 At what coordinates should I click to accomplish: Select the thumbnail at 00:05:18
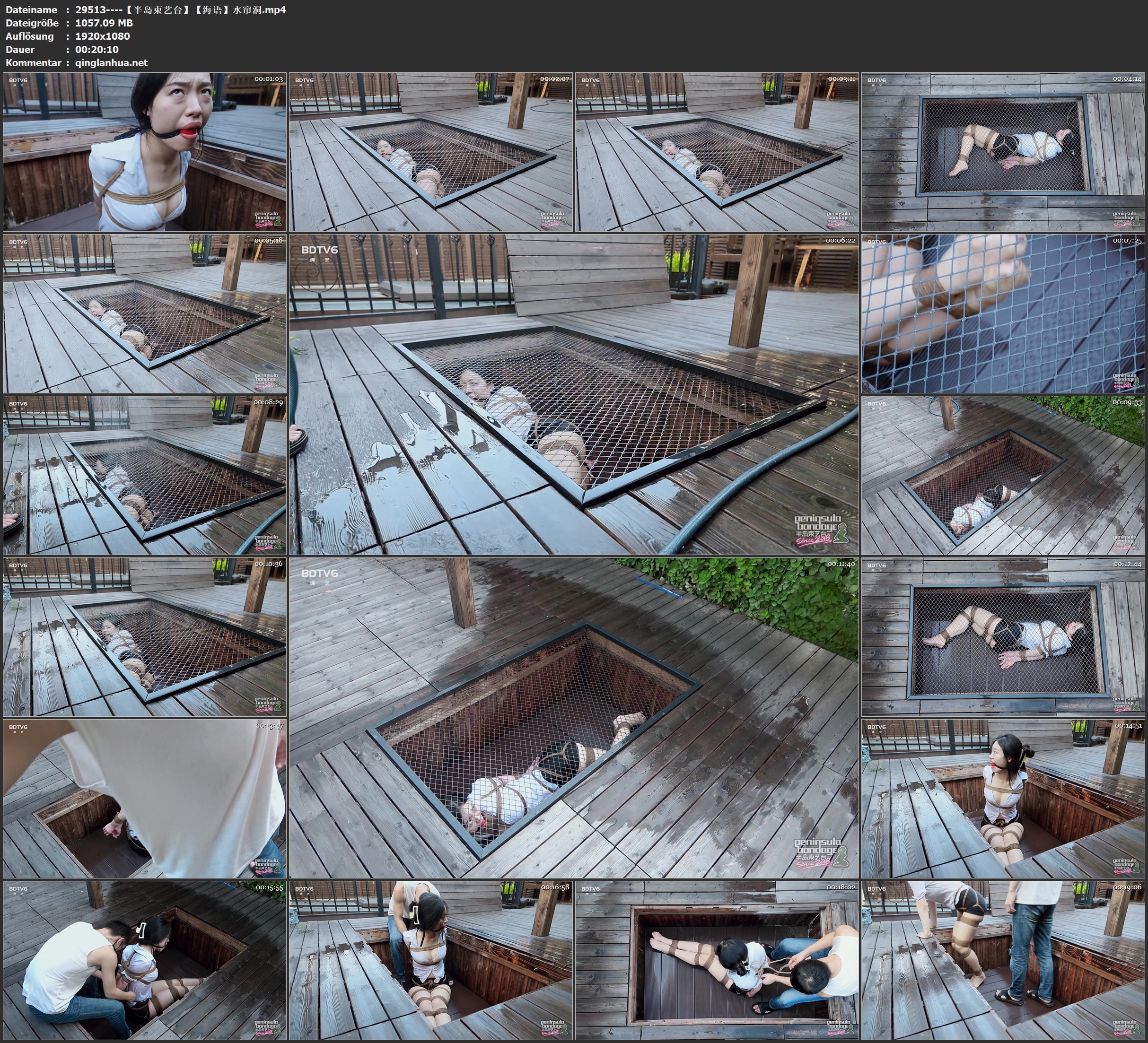145,313
